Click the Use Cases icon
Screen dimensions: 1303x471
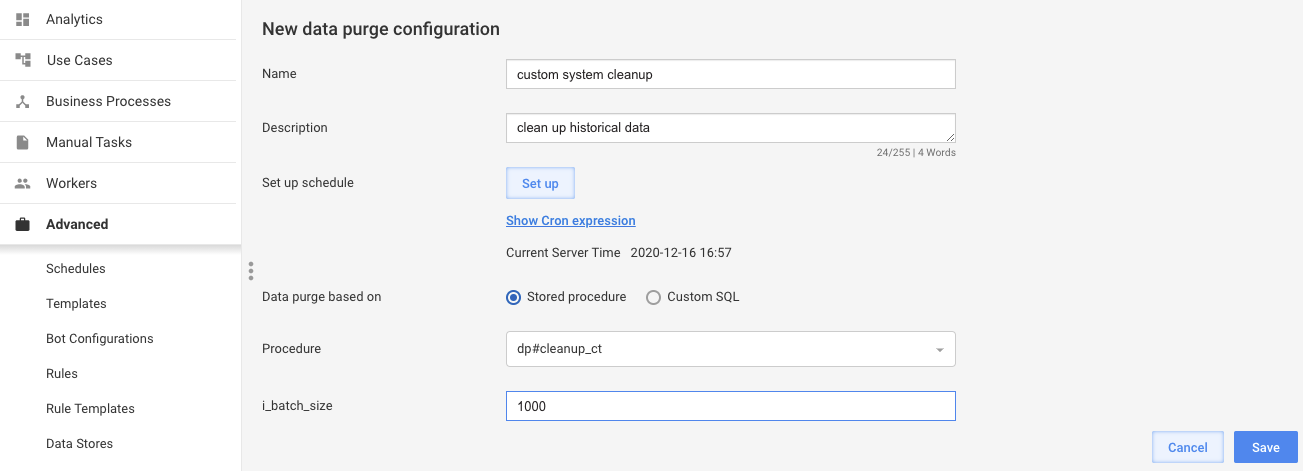coord(22,60)
